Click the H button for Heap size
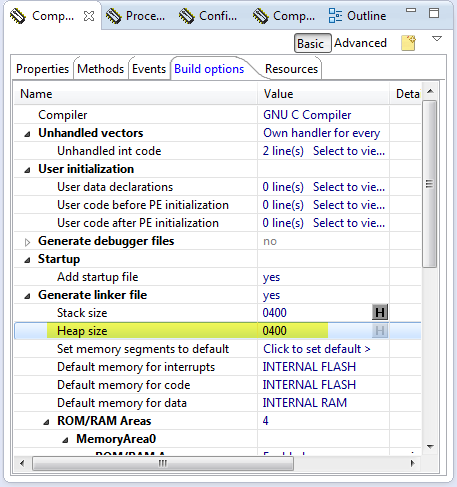 click(380, 331)
